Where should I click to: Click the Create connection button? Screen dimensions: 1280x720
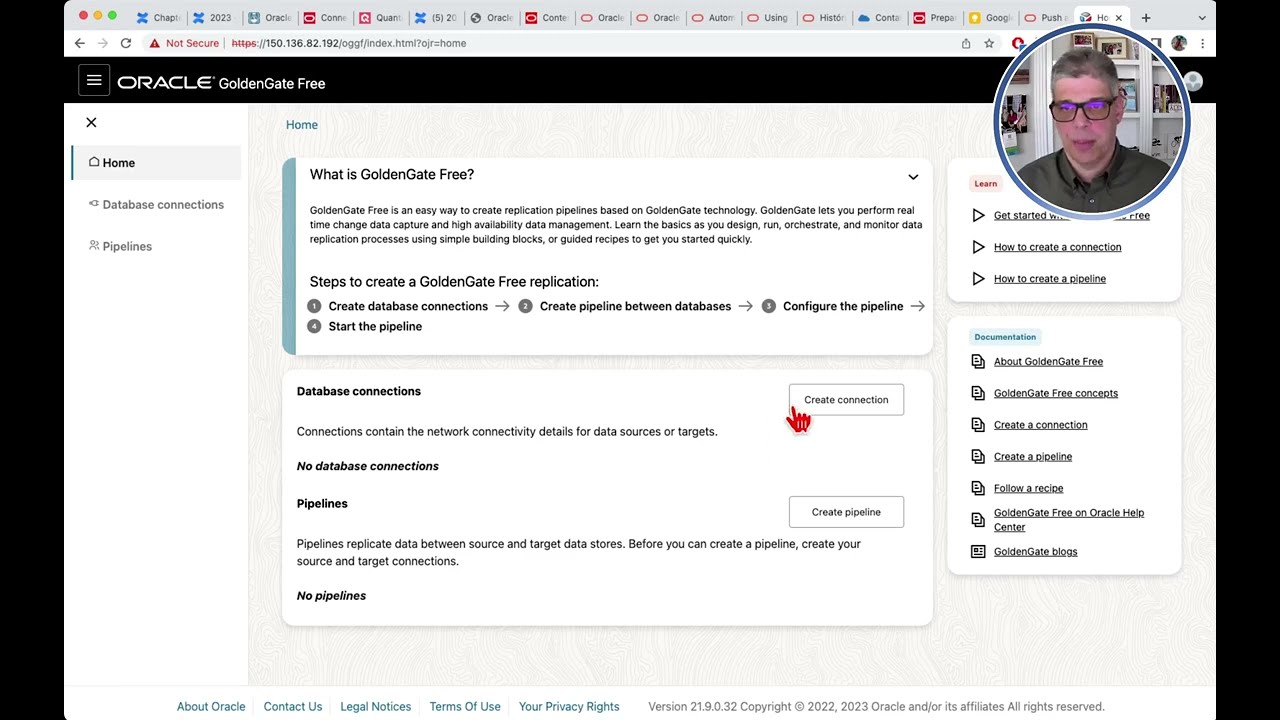(846, 400)
